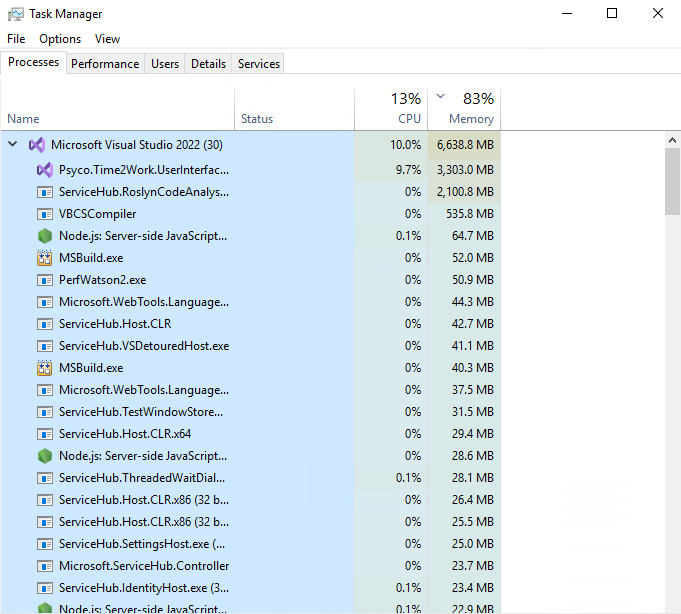Viewport: 681px width, 614px height.
Task: Select the ServiceHub.VSDetouredHost.exe process name
Action: tap(144, 346)
